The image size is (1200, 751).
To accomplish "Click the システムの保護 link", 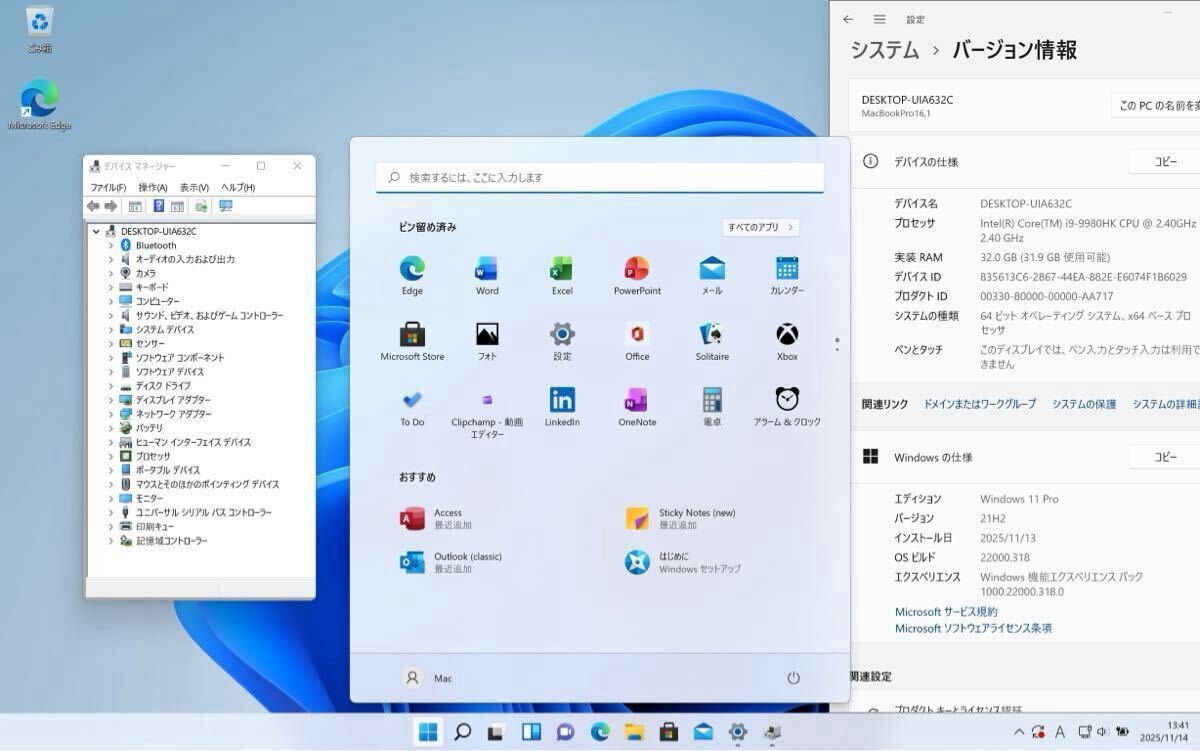I will (1083, 404).
